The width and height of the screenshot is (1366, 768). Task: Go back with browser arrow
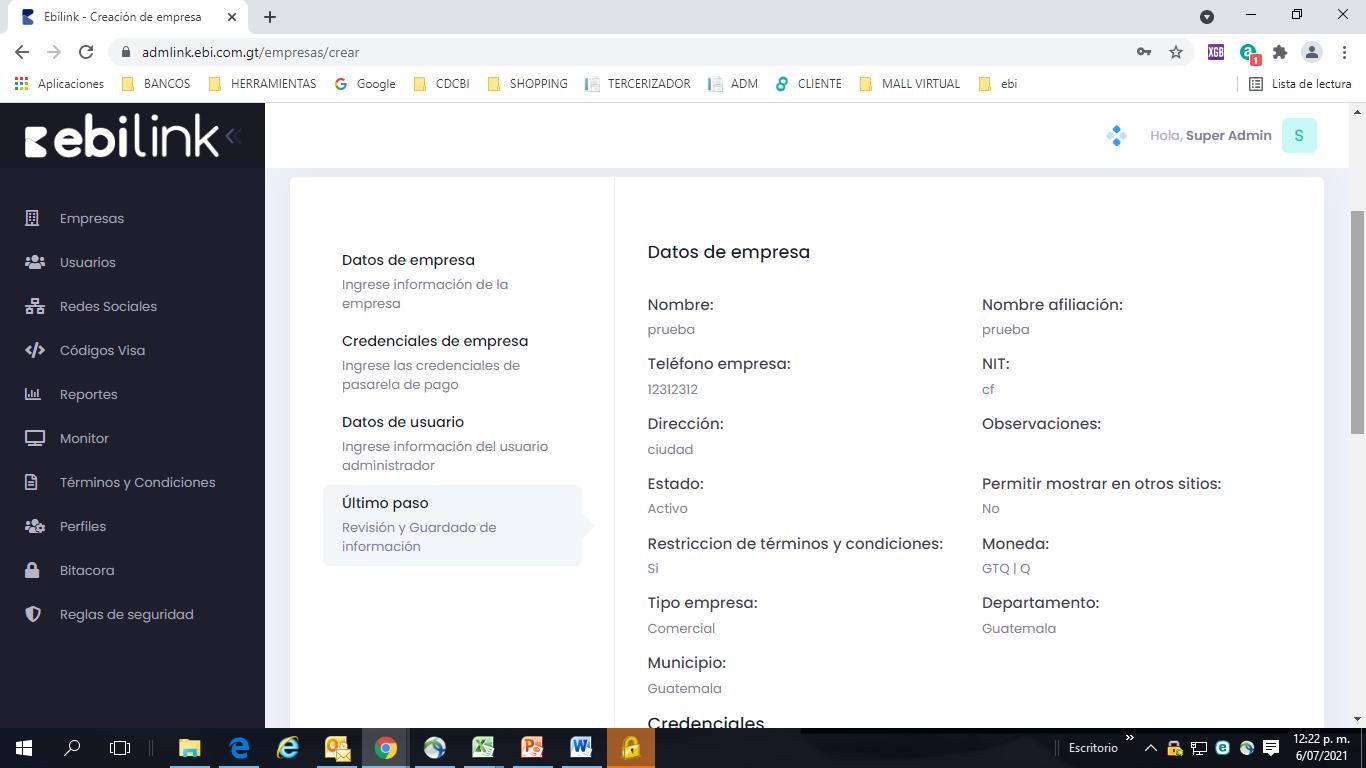coord(22,52)
